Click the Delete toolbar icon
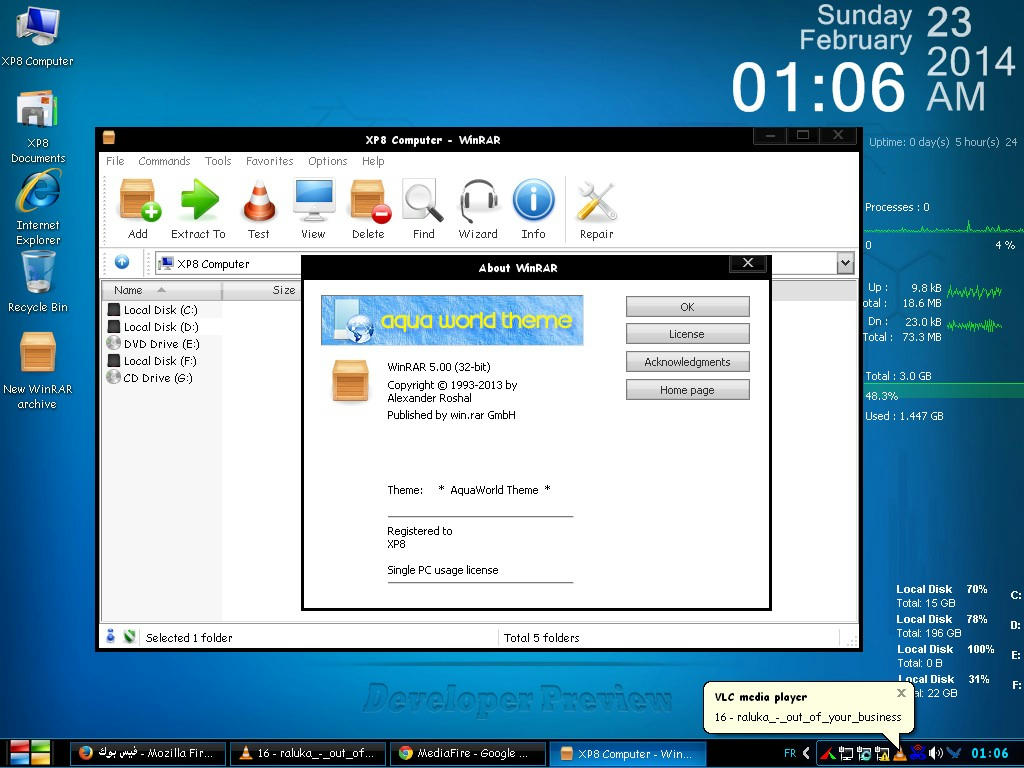The height and width of the screenshot is (768, 1024). pyautogui.click(x=369, y=209)
